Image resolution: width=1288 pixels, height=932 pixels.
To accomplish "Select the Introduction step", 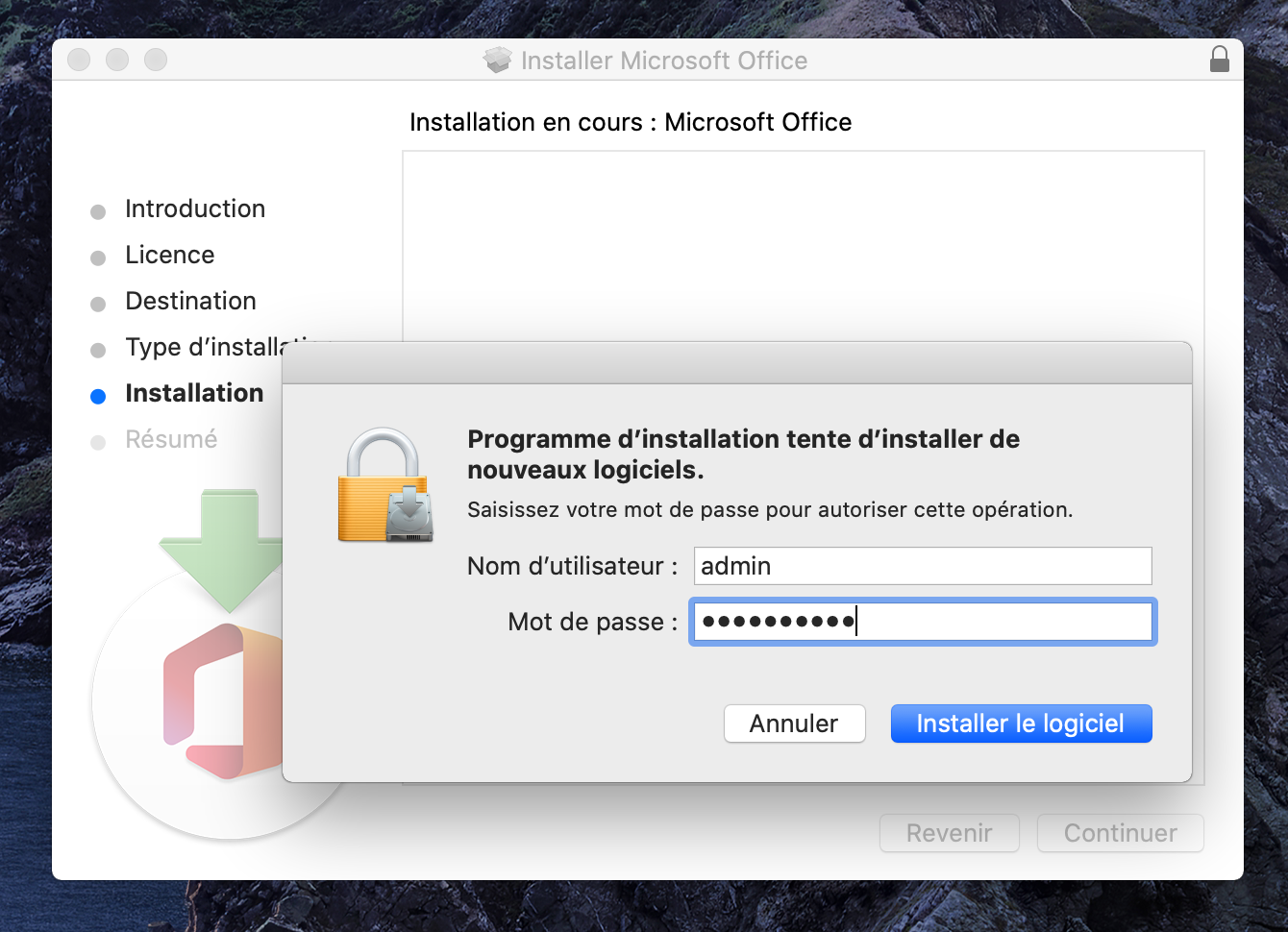I will (194, 208).
